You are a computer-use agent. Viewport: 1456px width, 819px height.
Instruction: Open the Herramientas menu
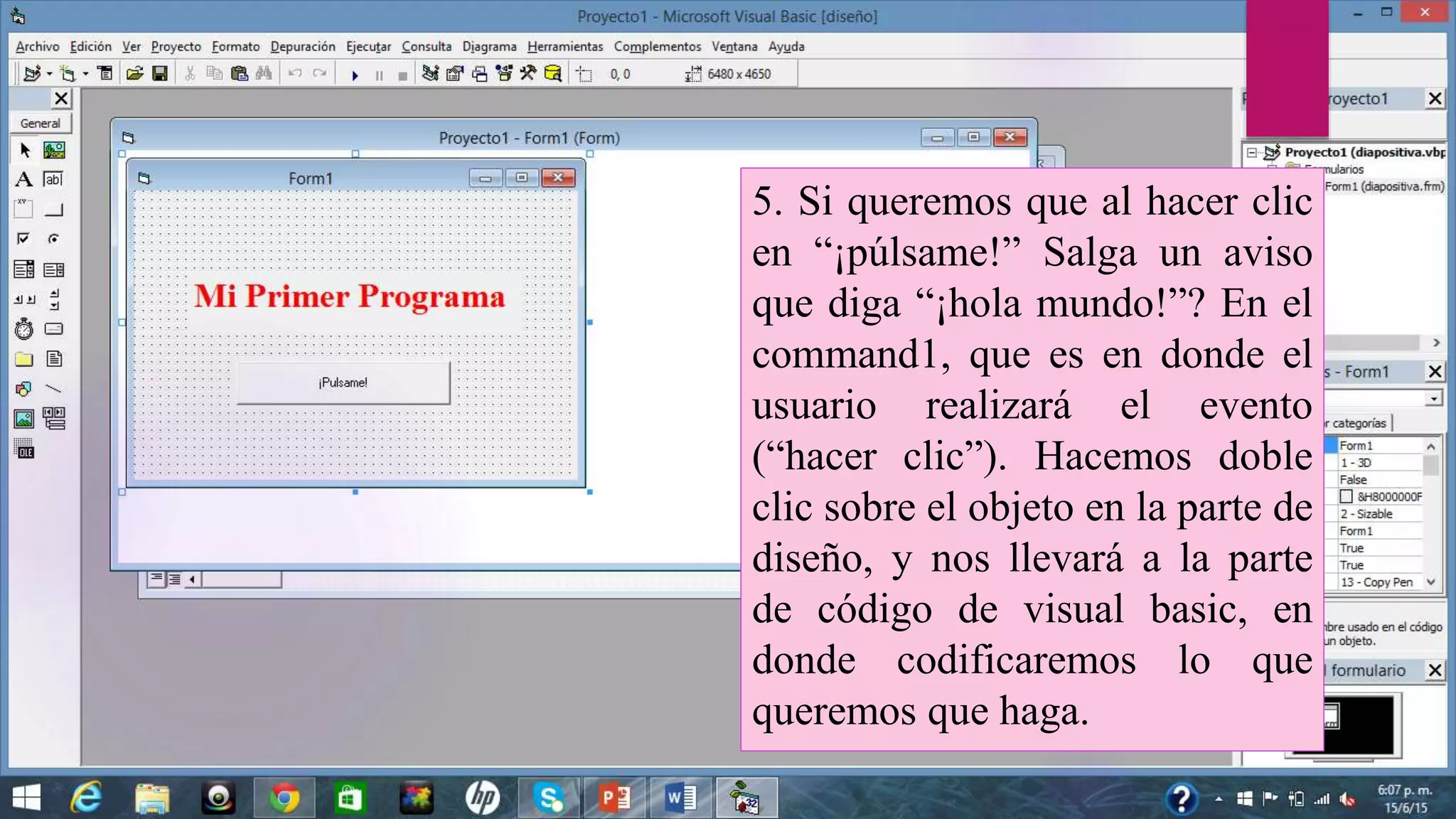coord(565,46)
